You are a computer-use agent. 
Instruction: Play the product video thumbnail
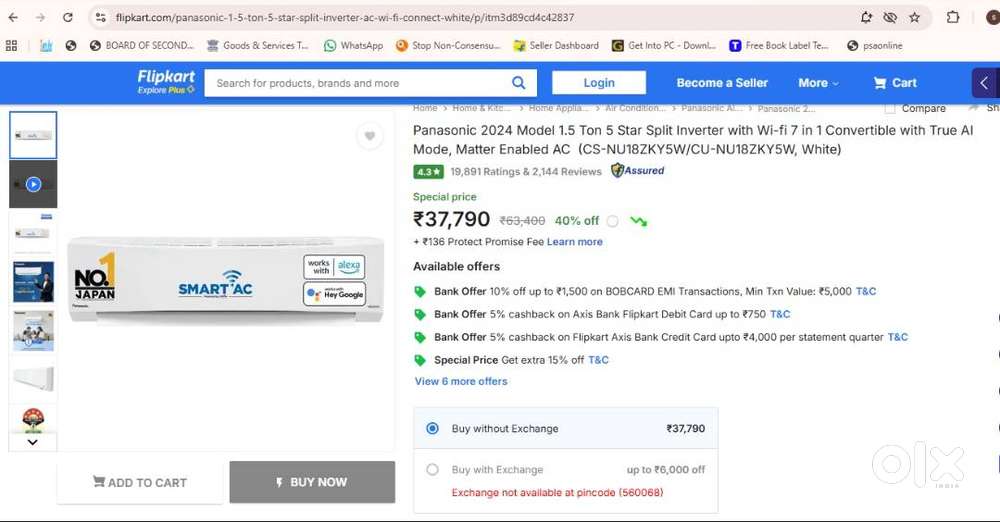(x=33, y=184)
